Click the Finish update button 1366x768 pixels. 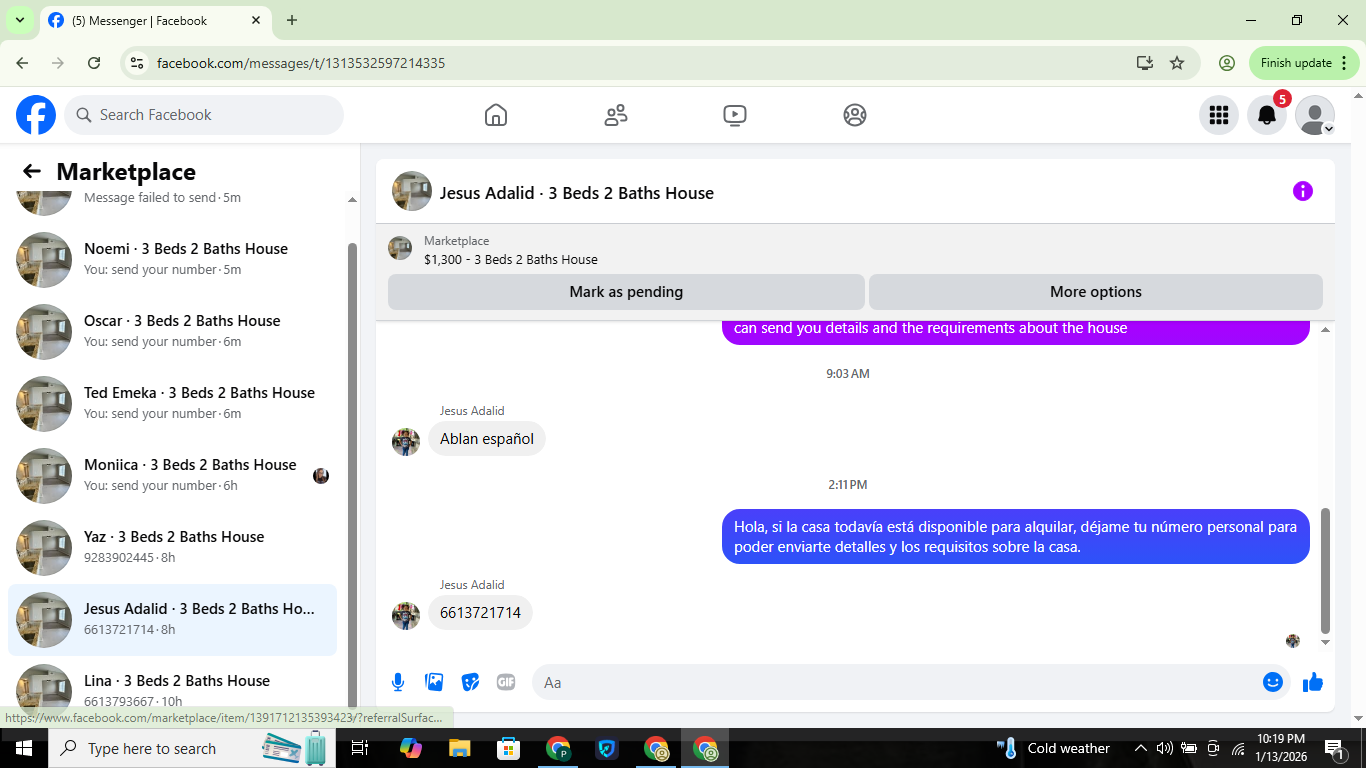(1304, 63)
